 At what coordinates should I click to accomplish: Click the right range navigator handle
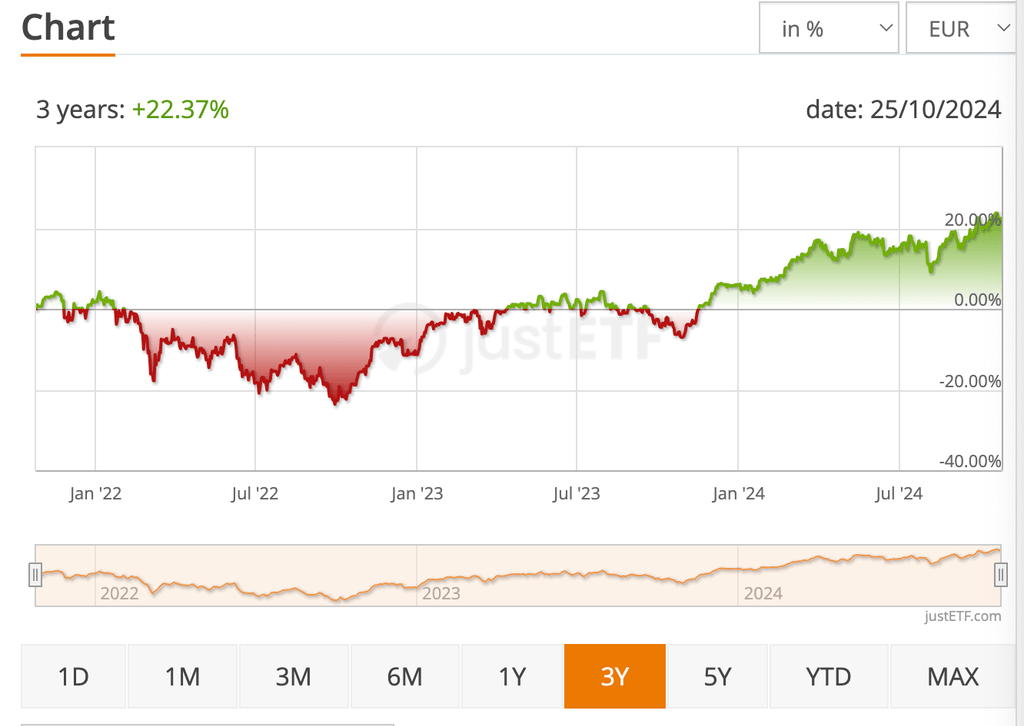point(1000,574)
